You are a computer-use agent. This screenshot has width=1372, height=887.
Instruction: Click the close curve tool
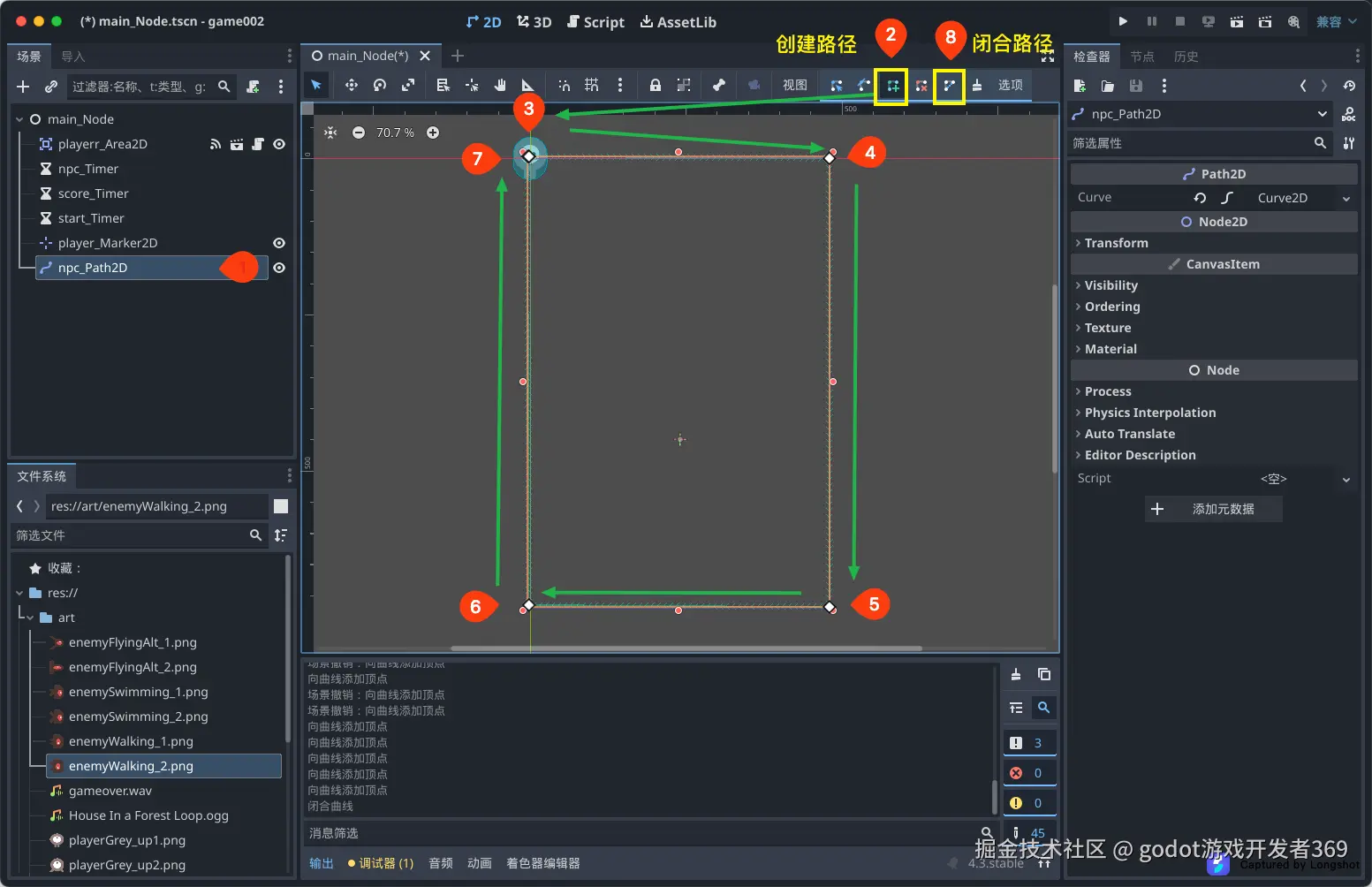[950, 86]
